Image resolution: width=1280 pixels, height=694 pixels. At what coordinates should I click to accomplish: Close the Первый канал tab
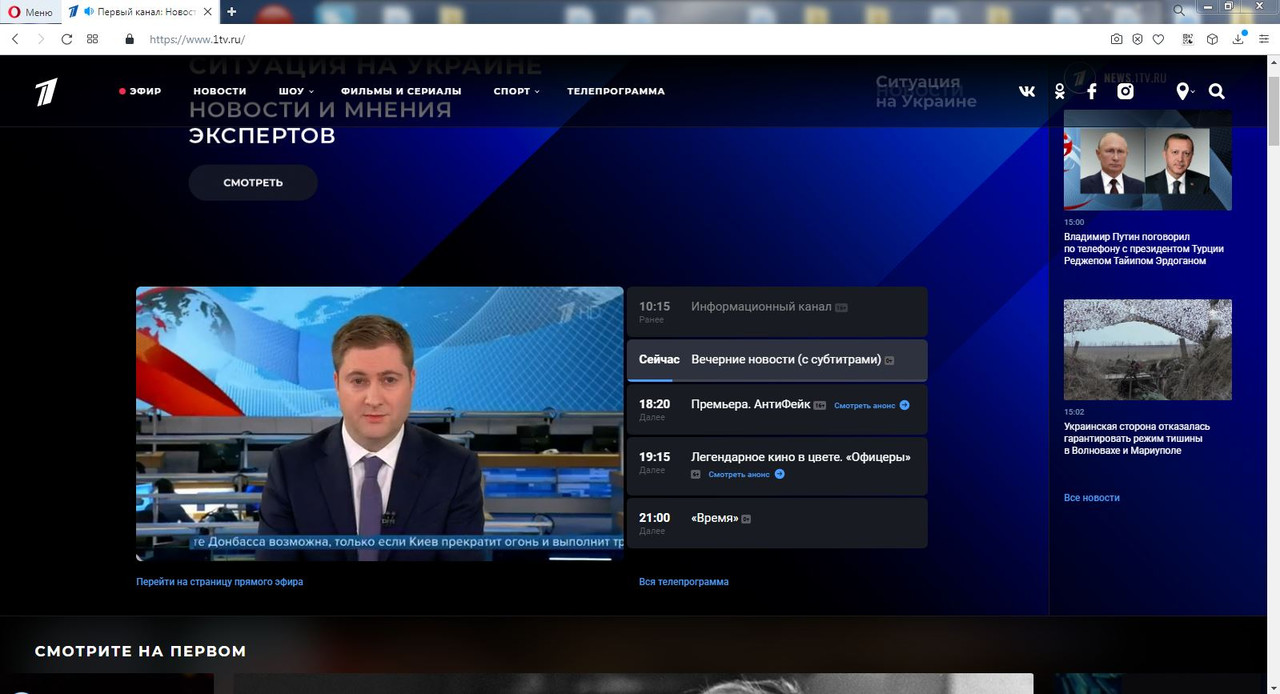207,12
